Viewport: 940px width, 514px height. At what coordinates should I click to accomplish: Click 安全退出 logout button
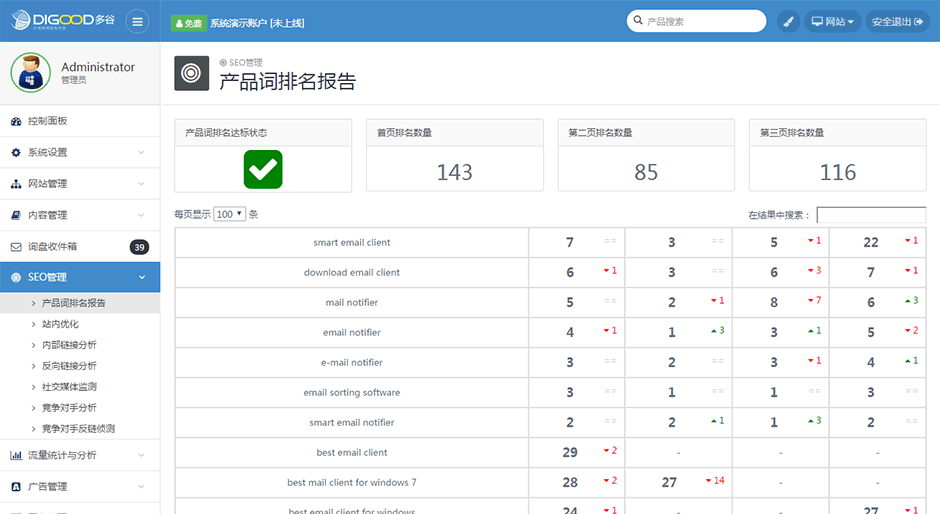click(896, 21)
